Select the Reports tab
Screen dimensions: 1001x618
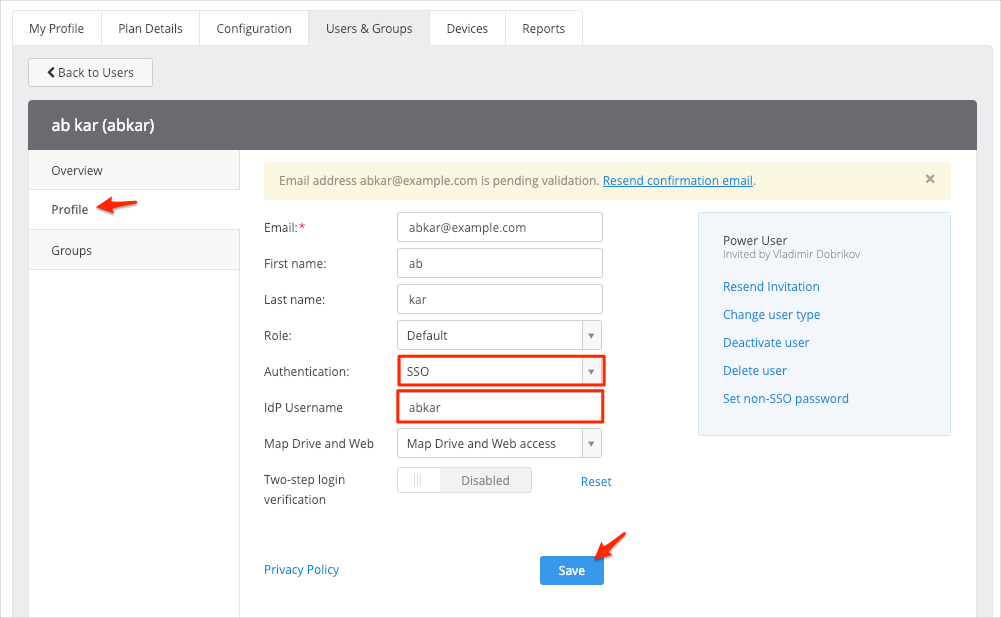click(x=543, y=28)
